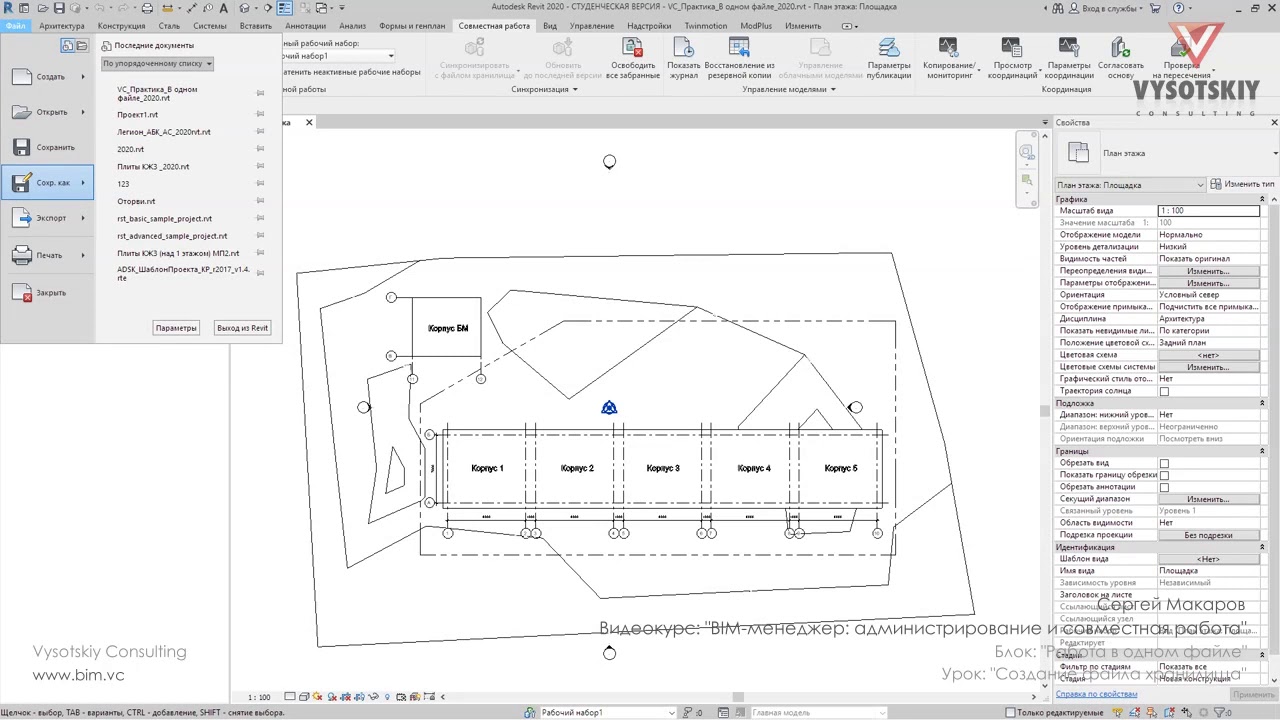Pin the Проект1.rvt recent document

[260, 114]
